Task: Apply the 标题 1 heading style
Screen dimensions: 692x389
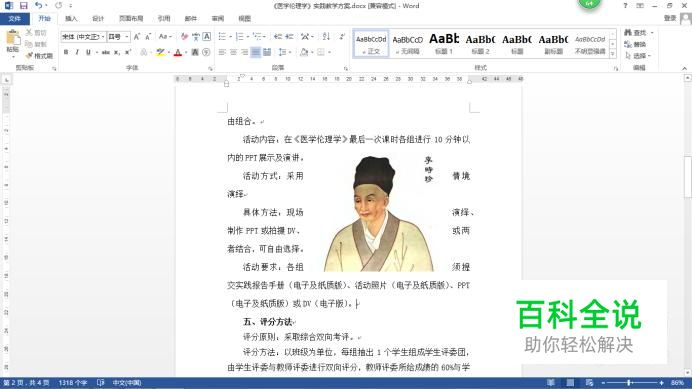Action: pyautogui.click(x=444, y=44)
